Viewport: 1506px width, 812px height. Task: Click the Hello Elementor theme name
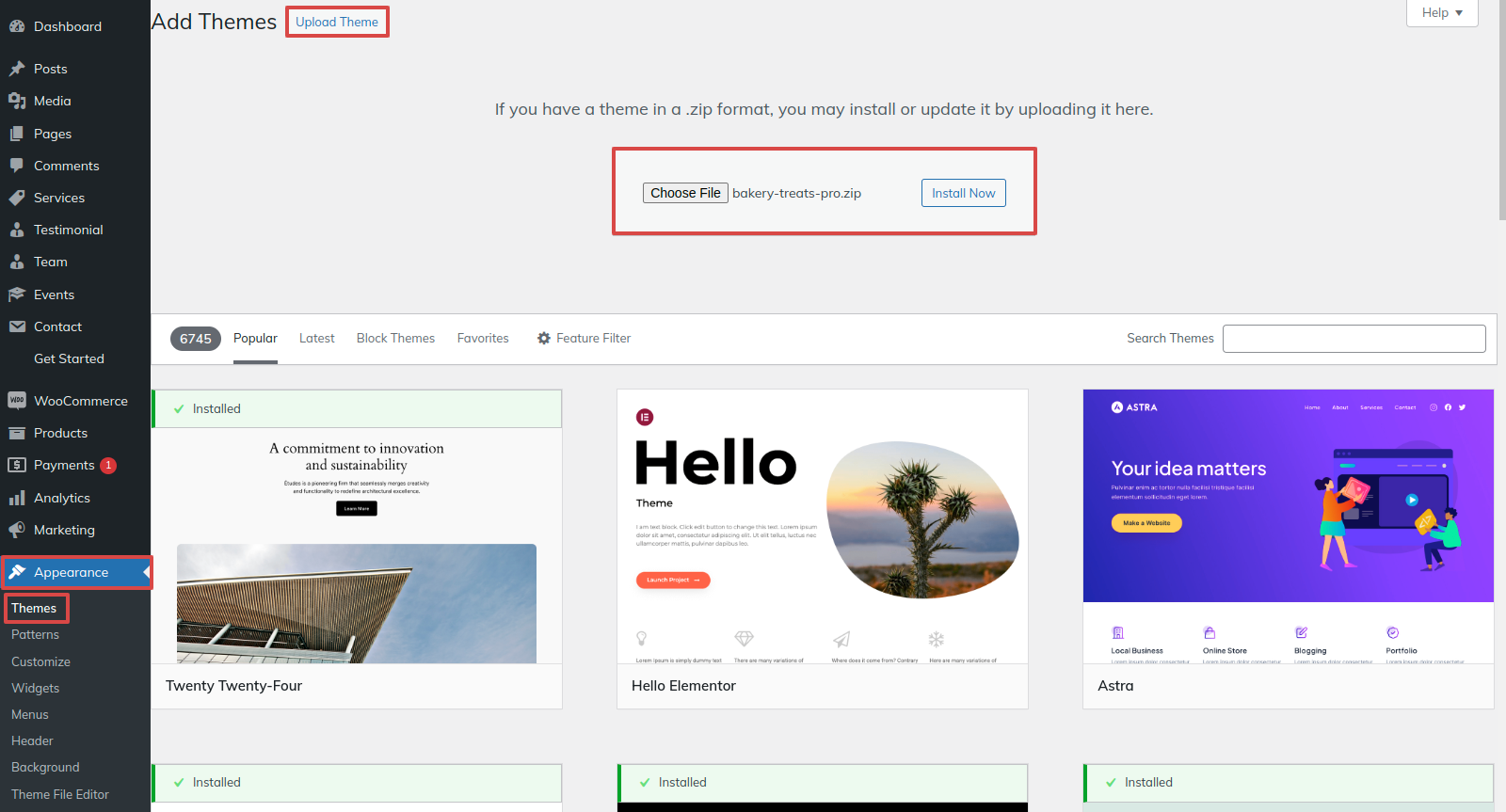[683, 686]
